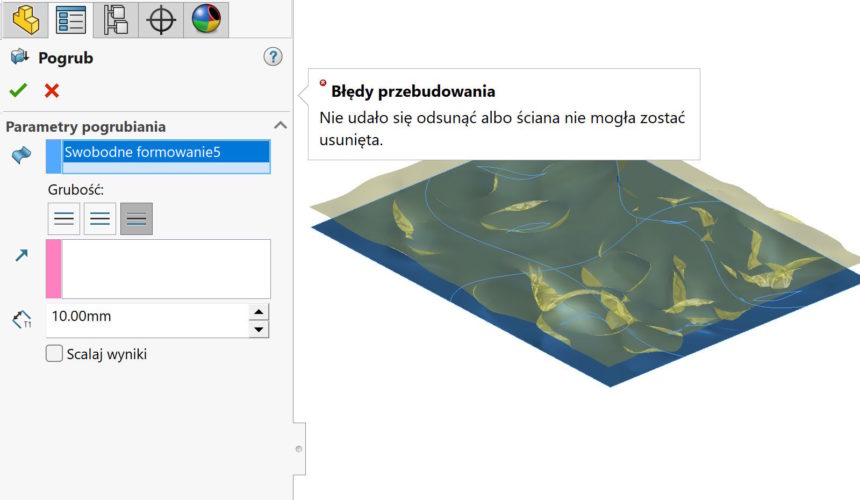This screenshot has width=860, height=500.
Task: Enable the Scalaj wyniki checkbox
Action: click(54, 353)
